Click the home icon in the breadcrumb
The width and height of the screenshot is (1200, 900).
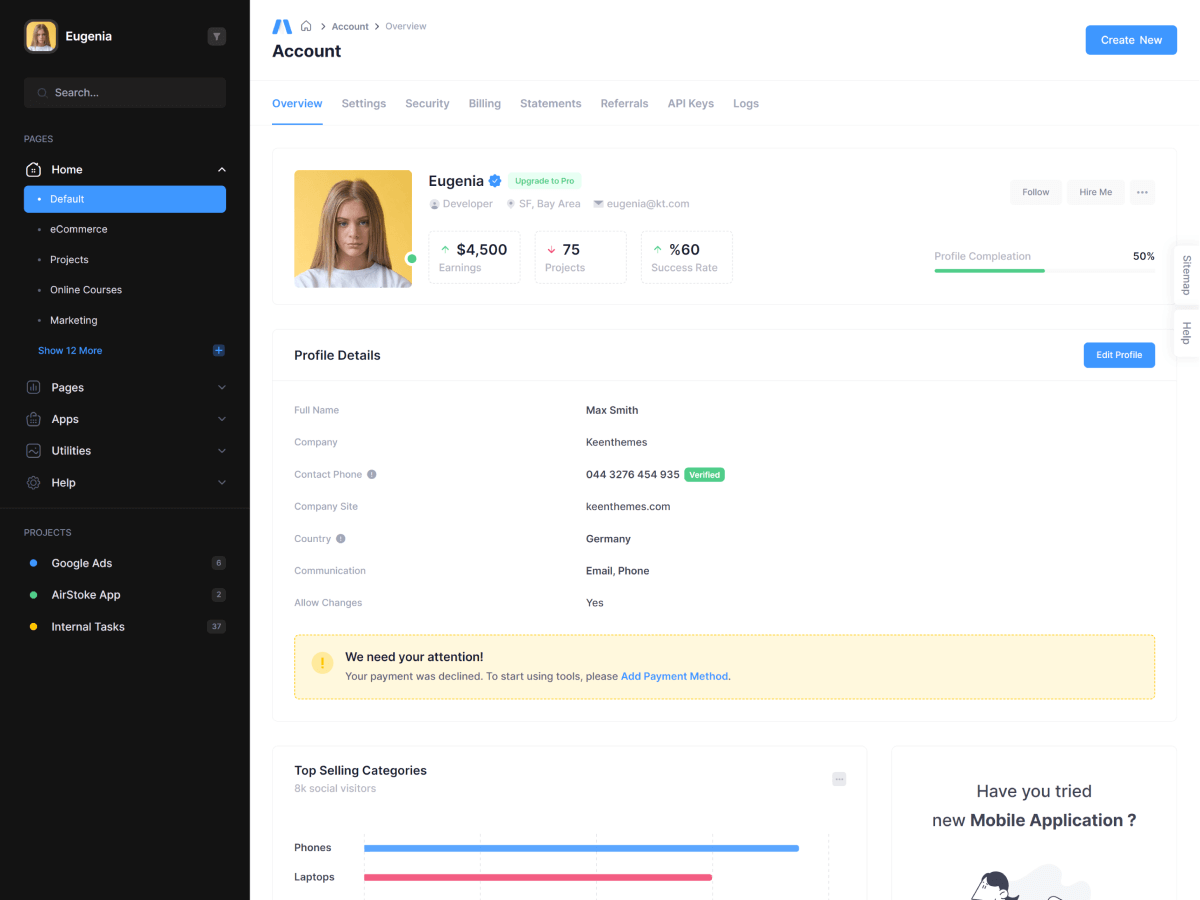click(306, 26)
